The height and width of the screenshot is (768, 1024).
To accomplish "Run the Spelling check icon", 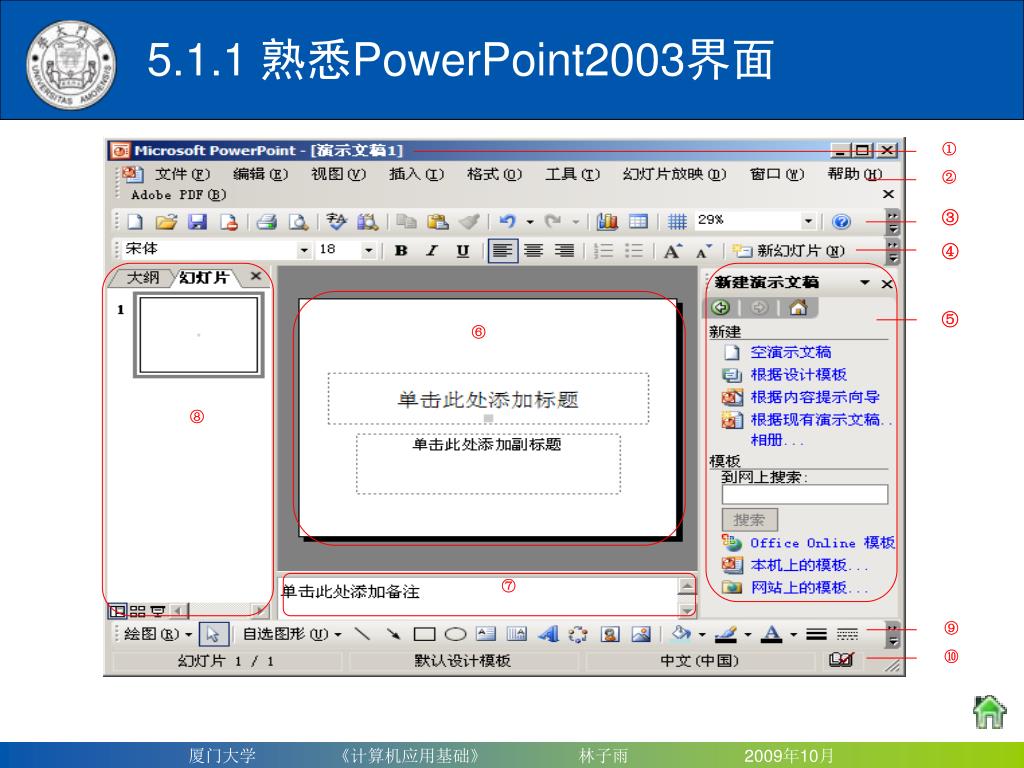I will tap(336, 221).
